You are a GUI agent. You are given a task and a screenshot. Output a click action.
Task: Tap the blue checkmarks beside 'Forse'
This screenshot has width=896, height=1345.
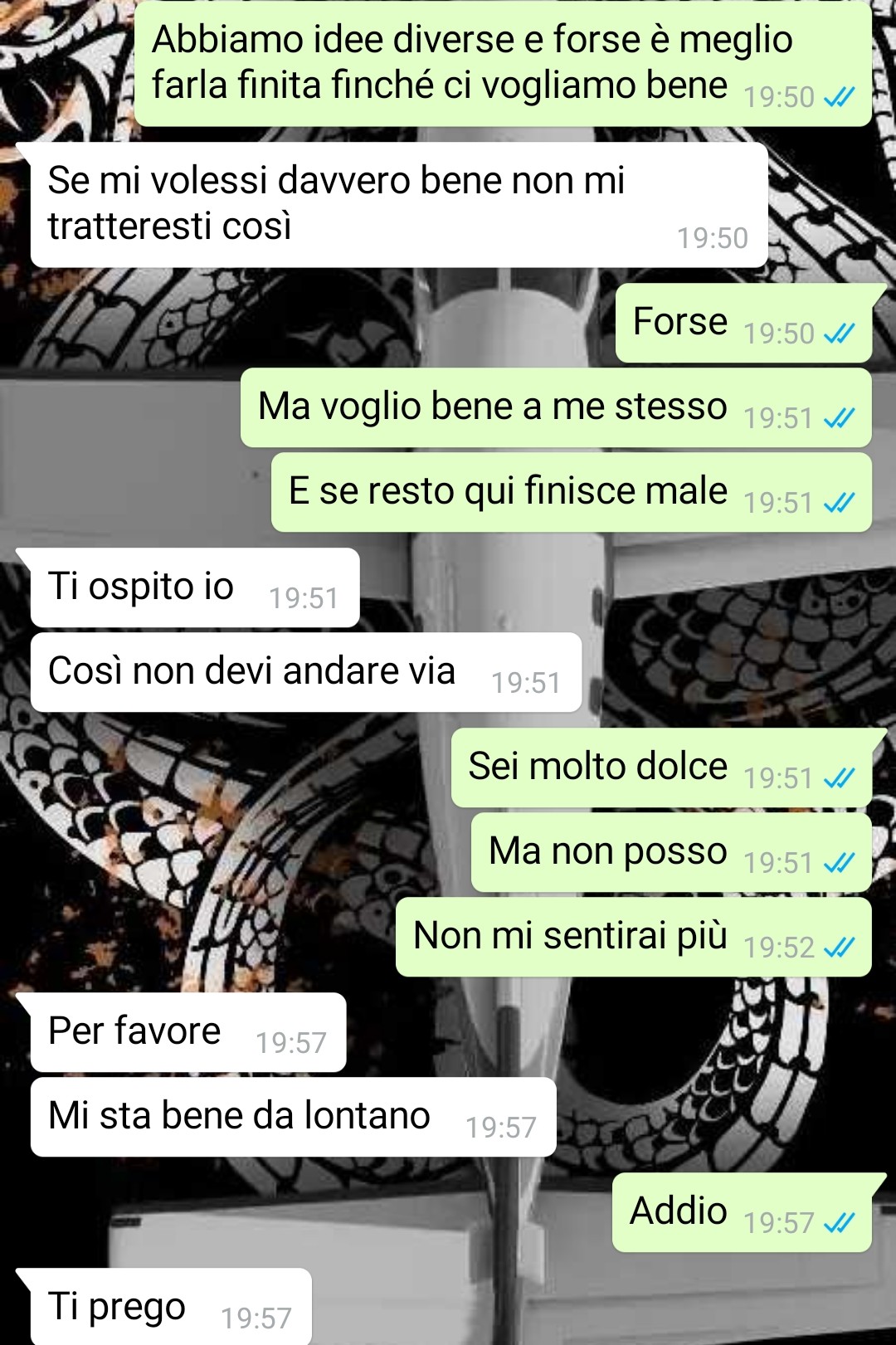839,334
